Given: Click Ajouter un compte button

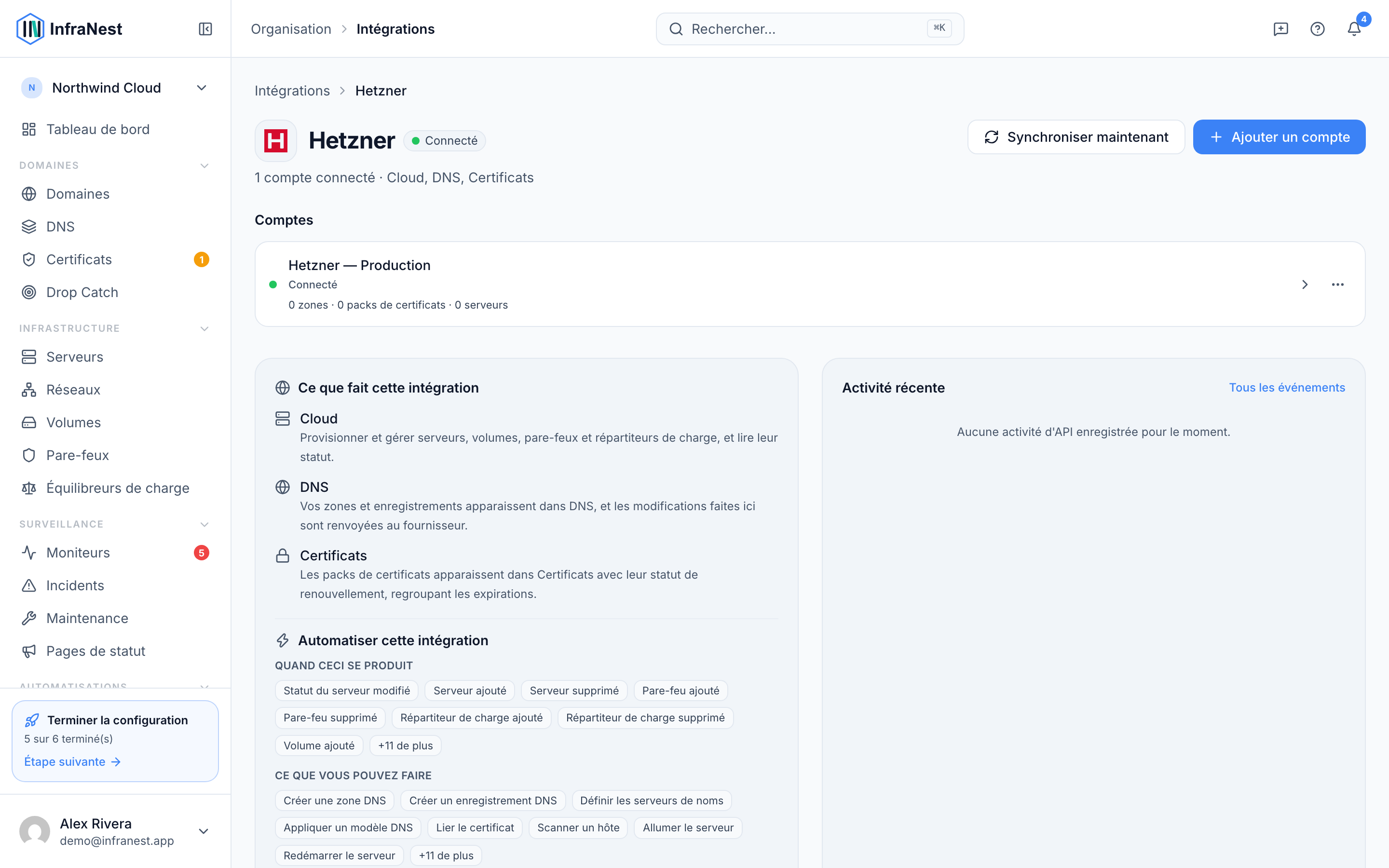Looking at the screenshot, I should point(1279,137).
